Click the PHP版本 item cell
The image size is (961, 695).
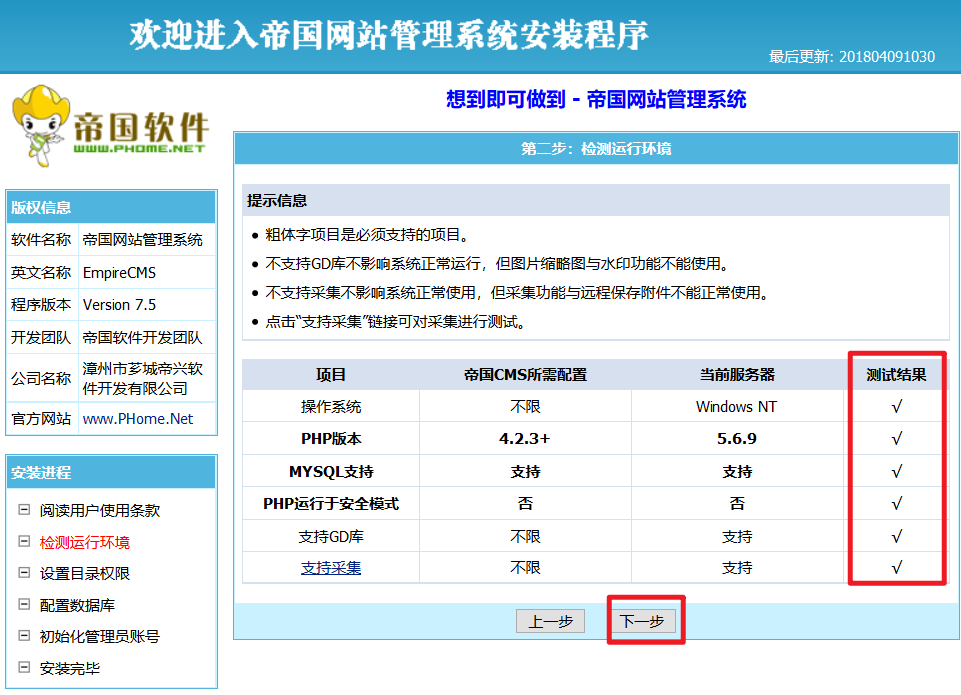[331, 439]
